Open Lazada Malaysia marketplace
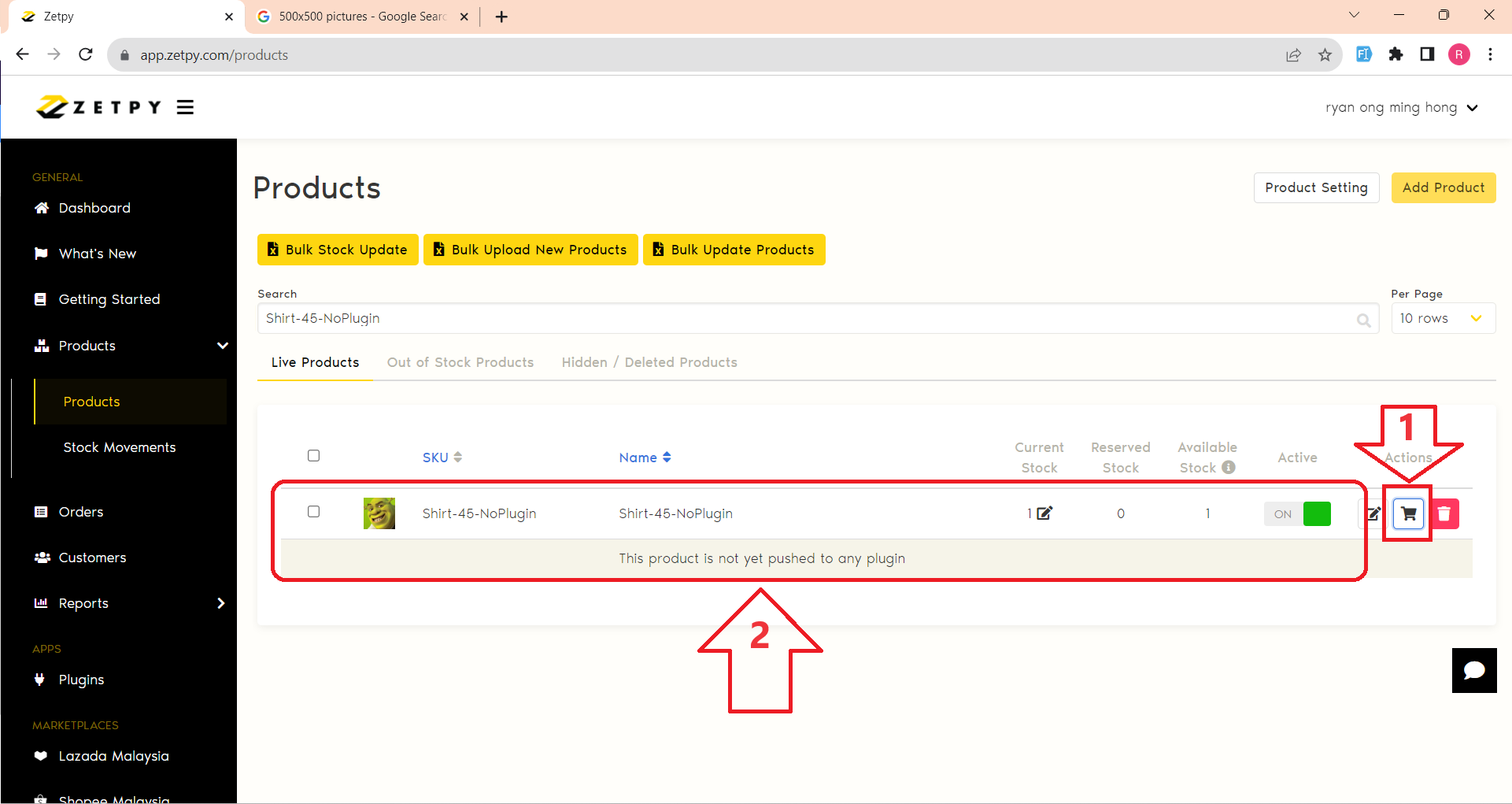Viewport: 1512px width, 804px height. coord(113,756)
